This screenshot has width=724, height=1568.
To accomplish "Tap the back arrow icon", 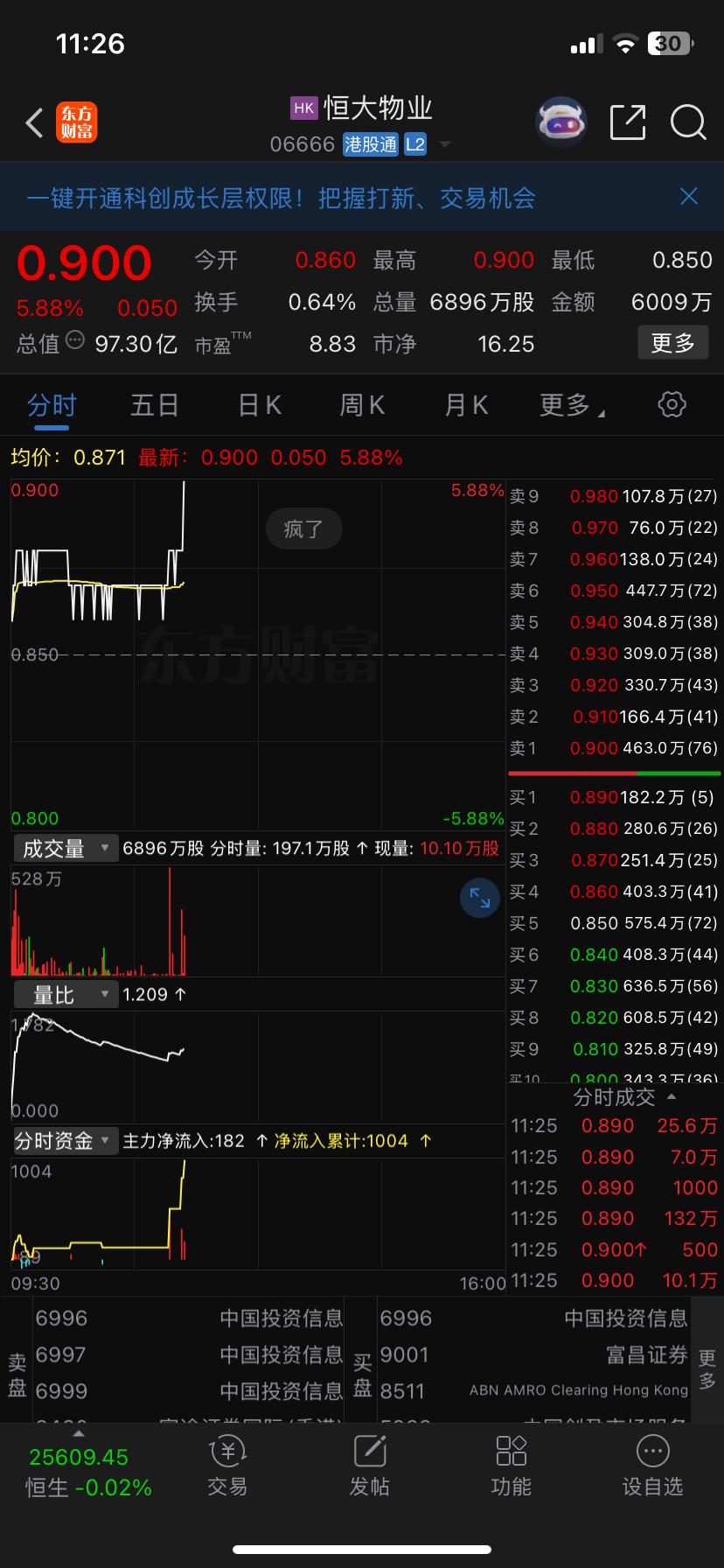I will pyautogui.click(x=35, y=123).
